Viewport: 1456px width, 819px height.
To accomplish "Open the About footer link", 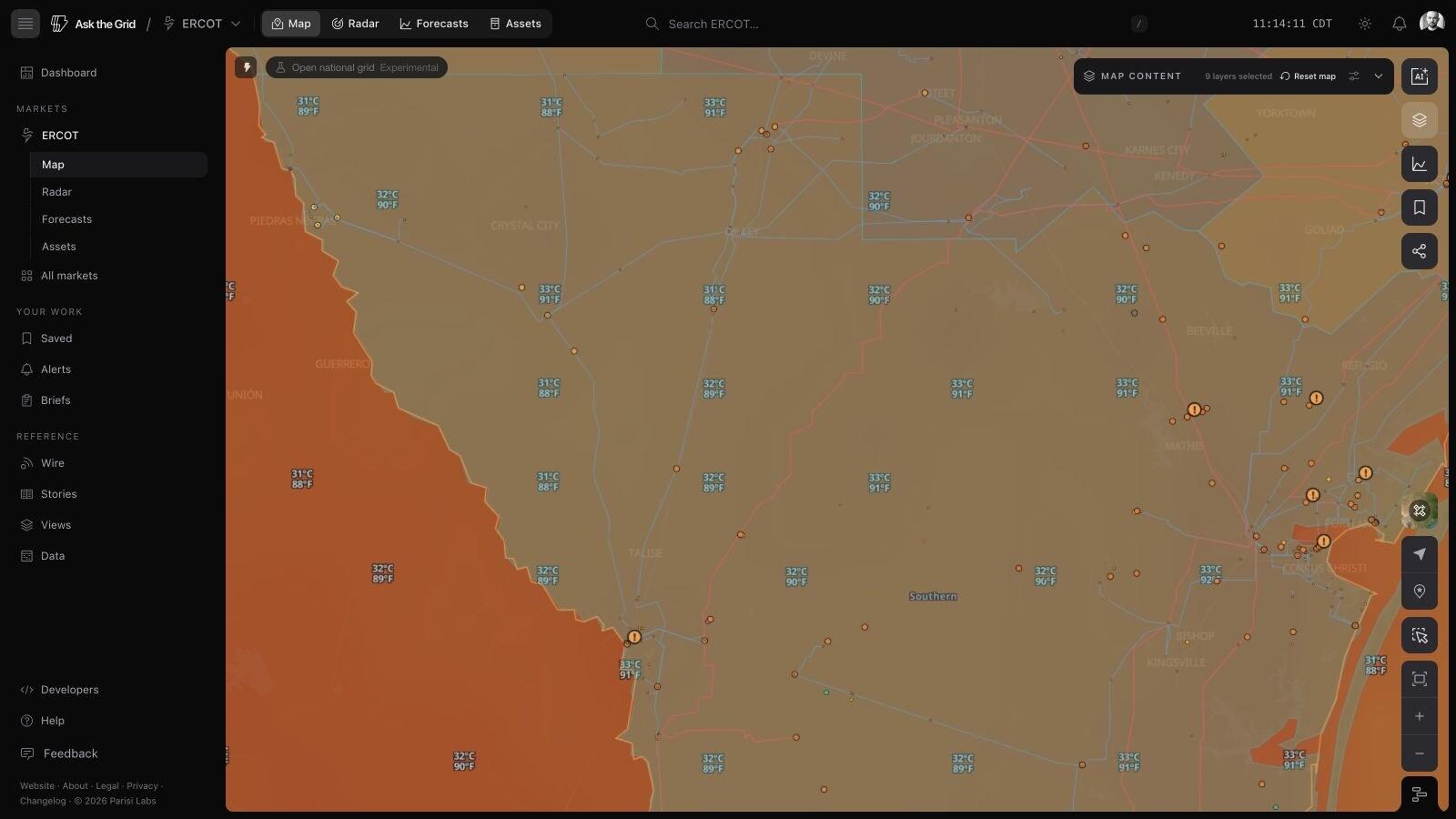I will pyautogui.click(x=76, y=786).
